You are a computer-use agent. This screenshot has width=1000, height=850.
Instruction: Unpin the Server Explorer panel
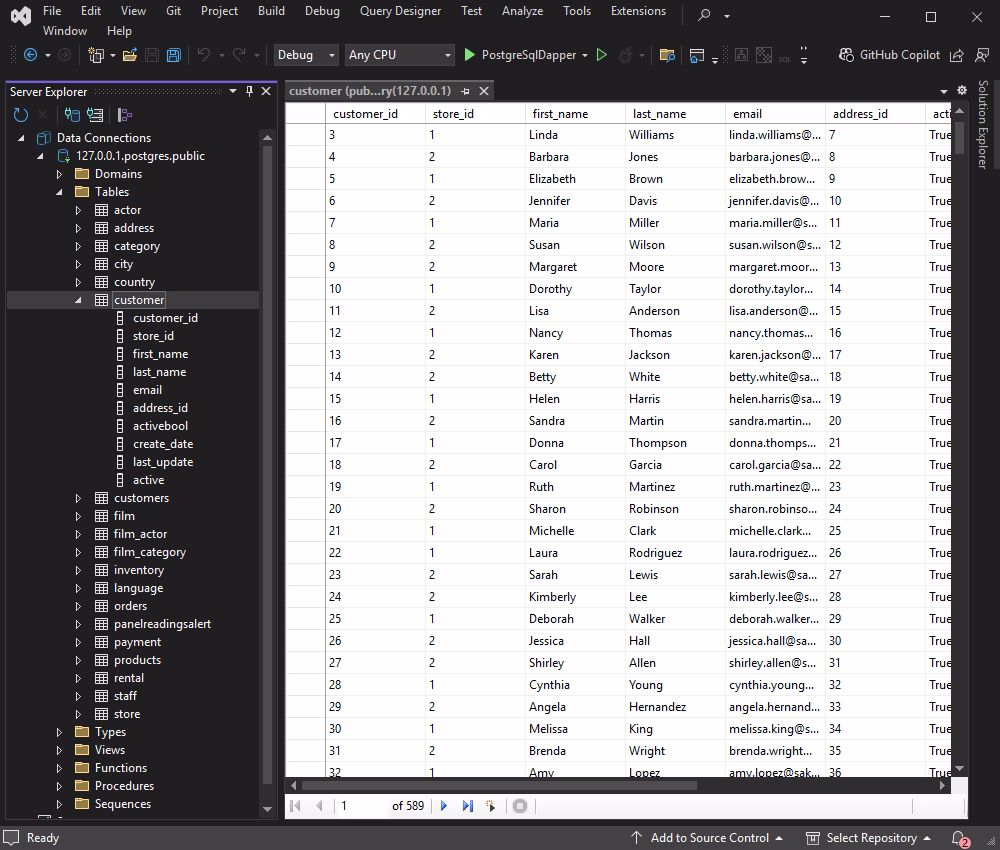pos(249,91)
